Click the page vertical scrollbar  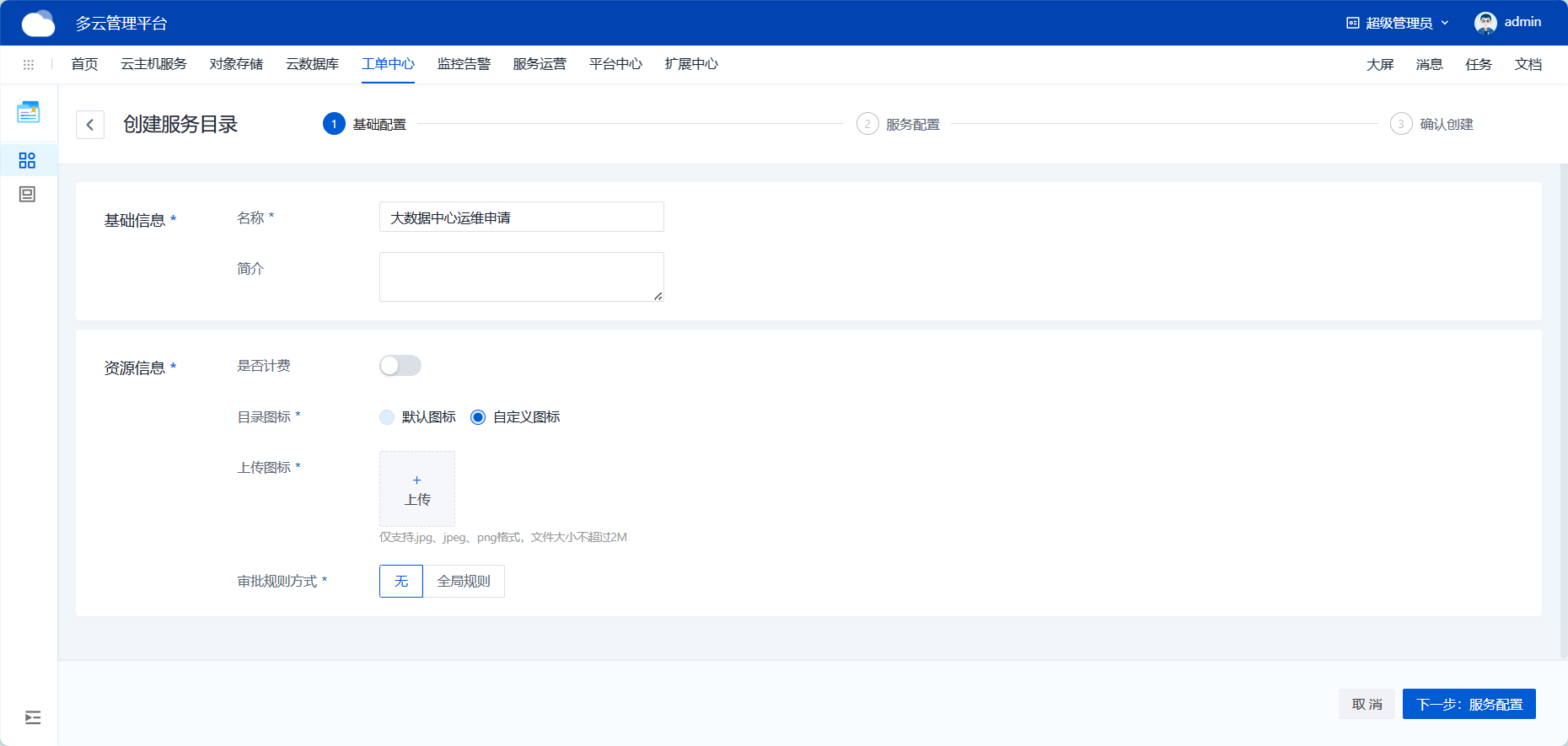coord(1564,411)
